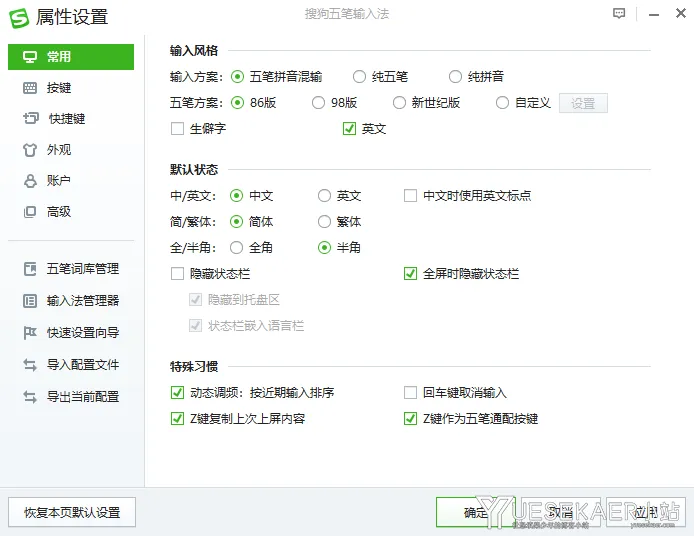694x536 pixels.
Task: Enable 中文时使用英文标点
Action: coord(410,196)
